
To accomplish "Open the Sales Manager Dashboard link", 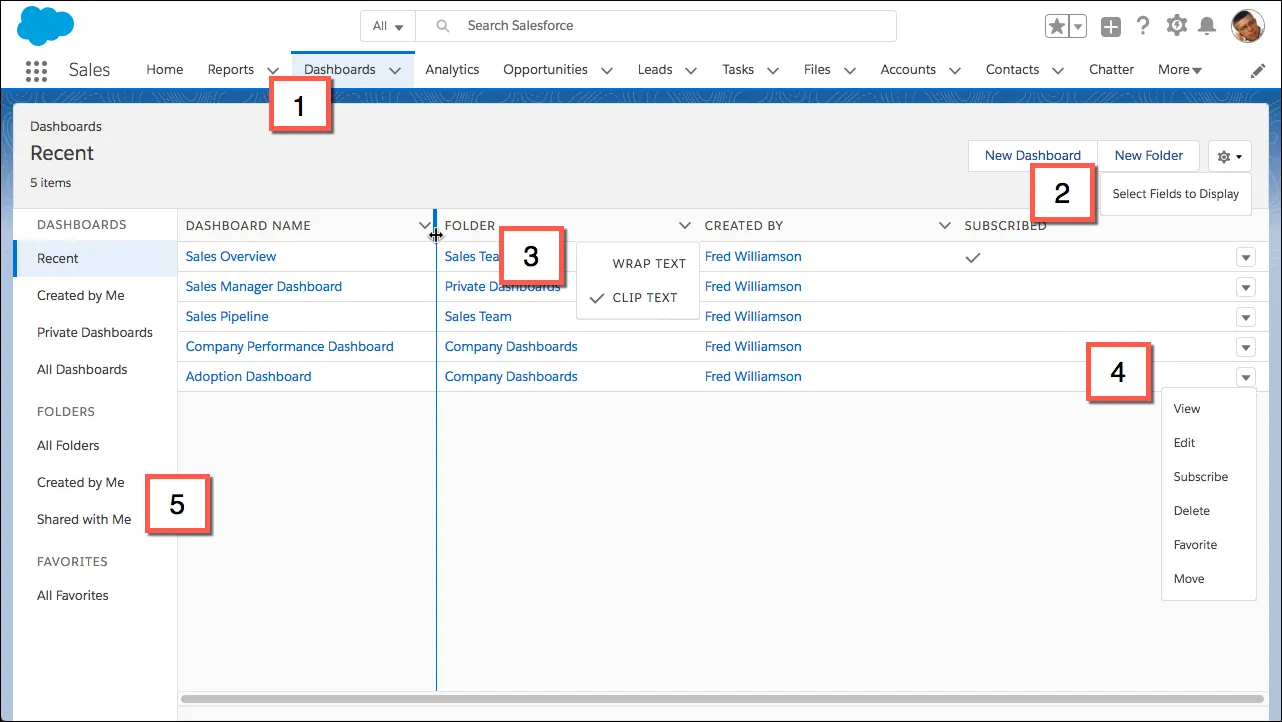I will (x=264, y=287).
